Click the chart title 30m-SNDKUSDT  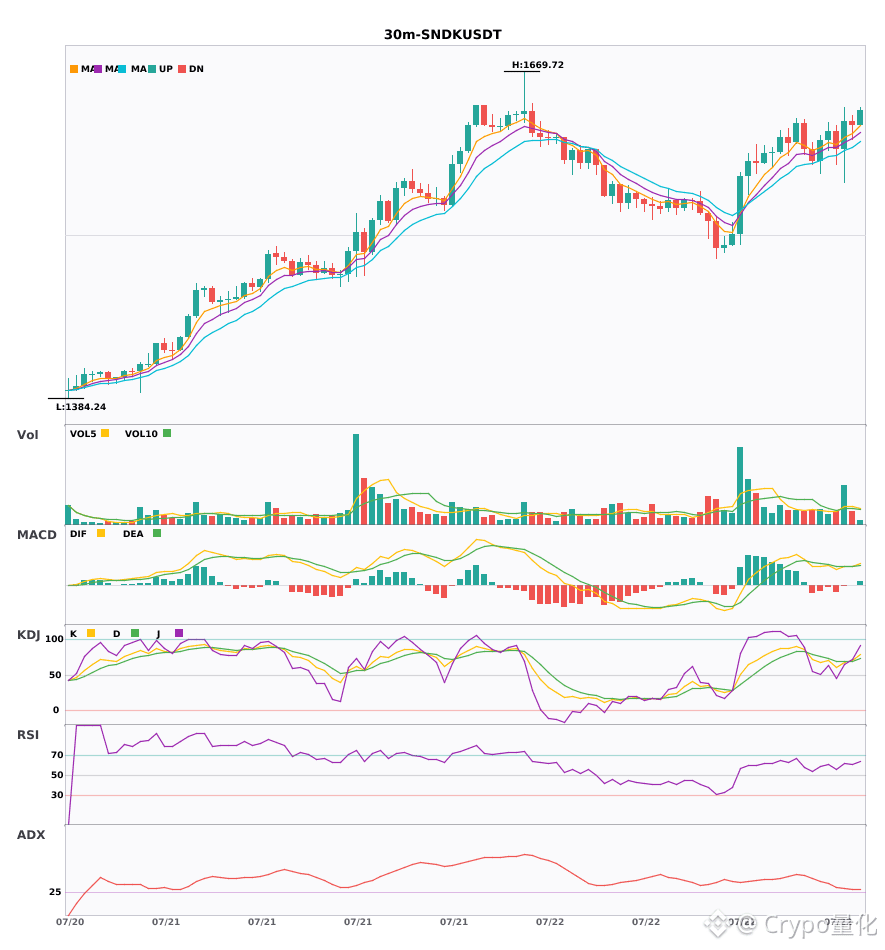coord(443,35)
